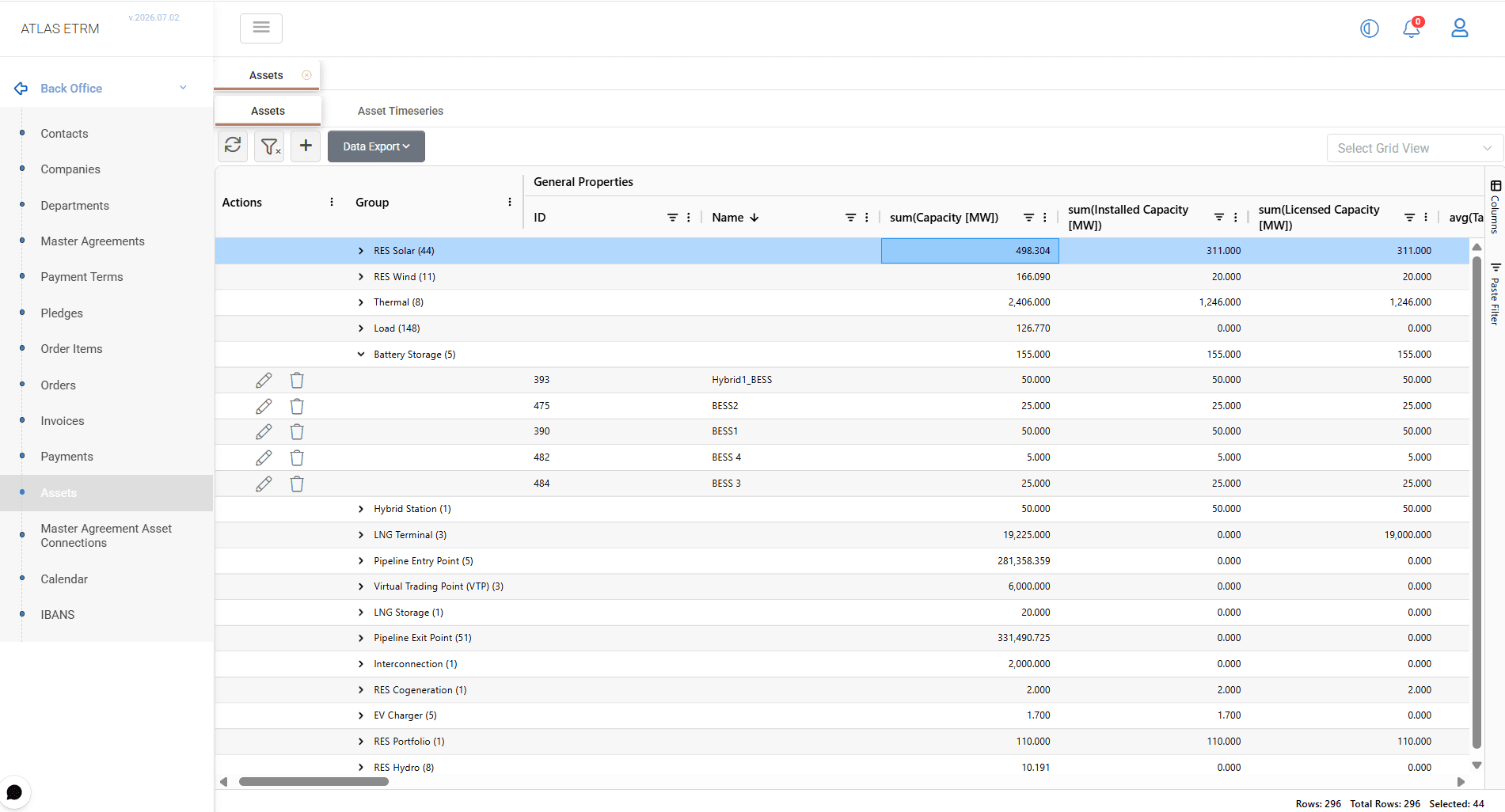Open the Columns side panel

point(1495,207)
